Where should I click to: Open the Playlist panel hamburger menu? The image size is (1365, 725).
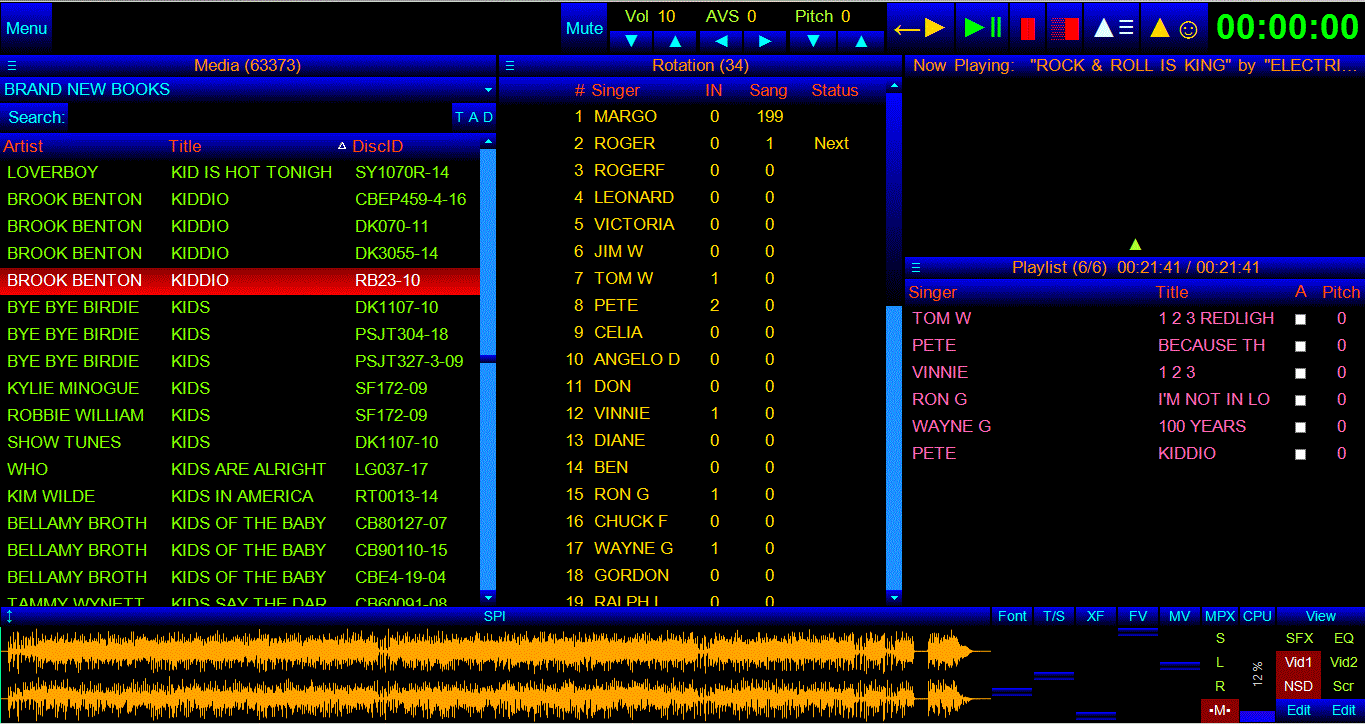point(916,268)
